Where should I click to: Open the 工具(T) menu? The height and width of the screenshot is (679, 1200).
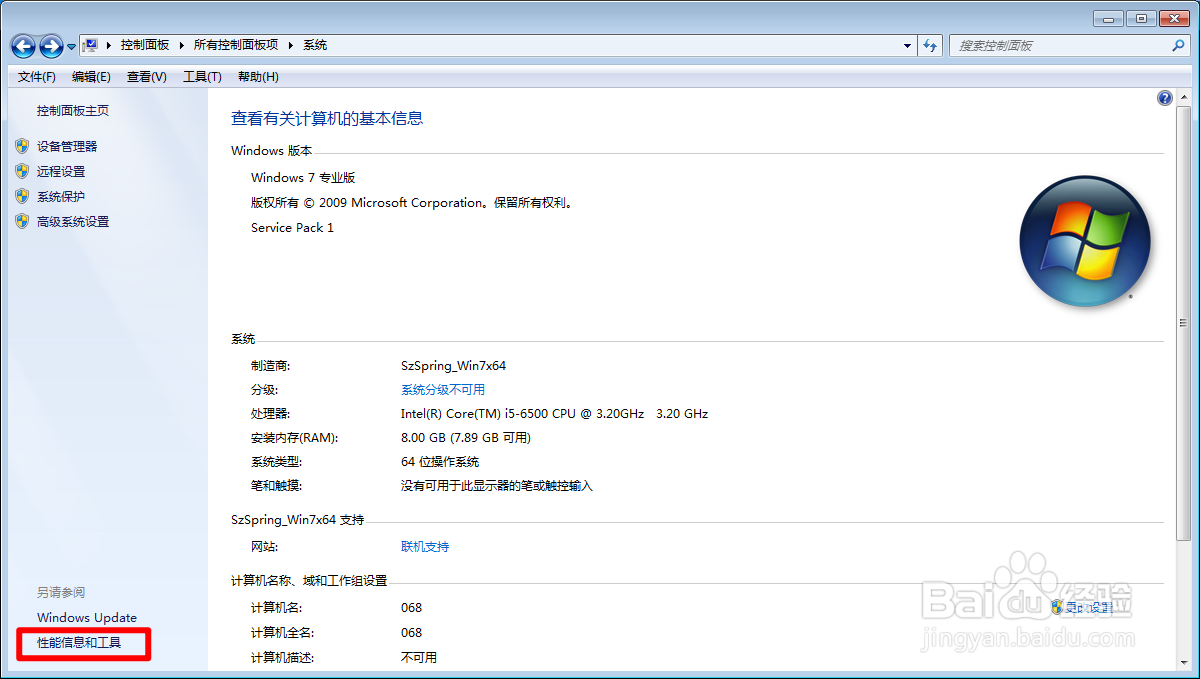(x=202, y=77)
